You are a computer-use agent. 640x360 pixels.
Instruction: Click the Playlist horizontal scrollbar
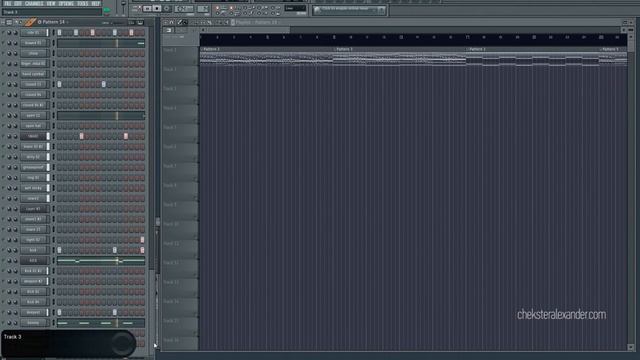[412, 30]
